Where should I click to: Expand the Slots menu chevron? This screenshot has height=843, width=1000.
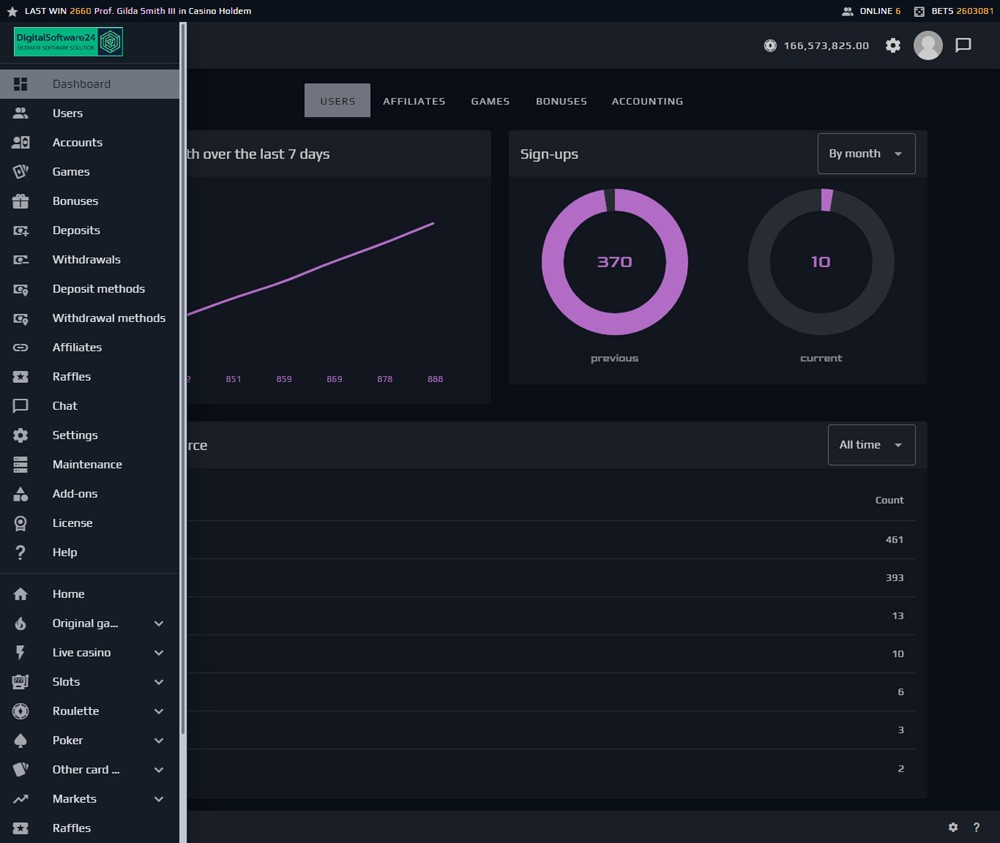[158, 682]
